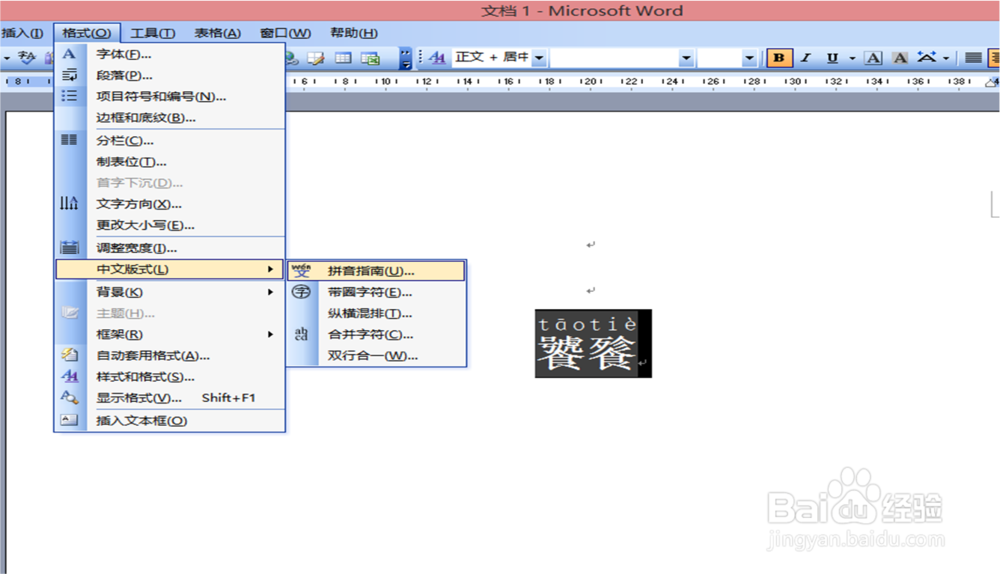Click the text direction icon in menu
This screenshot has width=1000, height=574.
(x=69, y=203)
